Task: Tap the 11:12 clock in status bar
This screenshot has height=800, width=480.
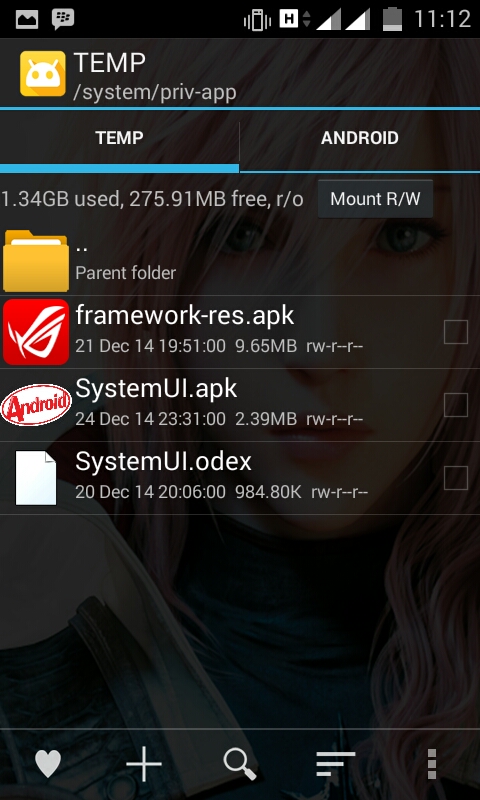Action: (442, 19)
